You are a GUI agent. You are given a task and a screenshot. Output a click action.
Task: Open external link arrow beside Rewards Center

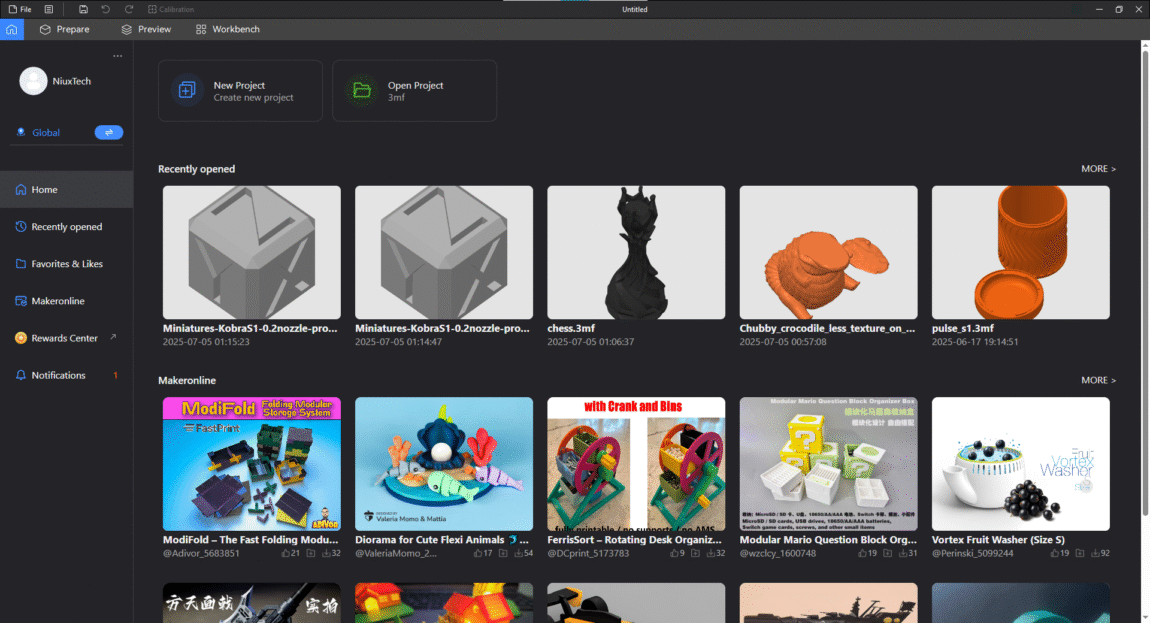coord(113,338)
